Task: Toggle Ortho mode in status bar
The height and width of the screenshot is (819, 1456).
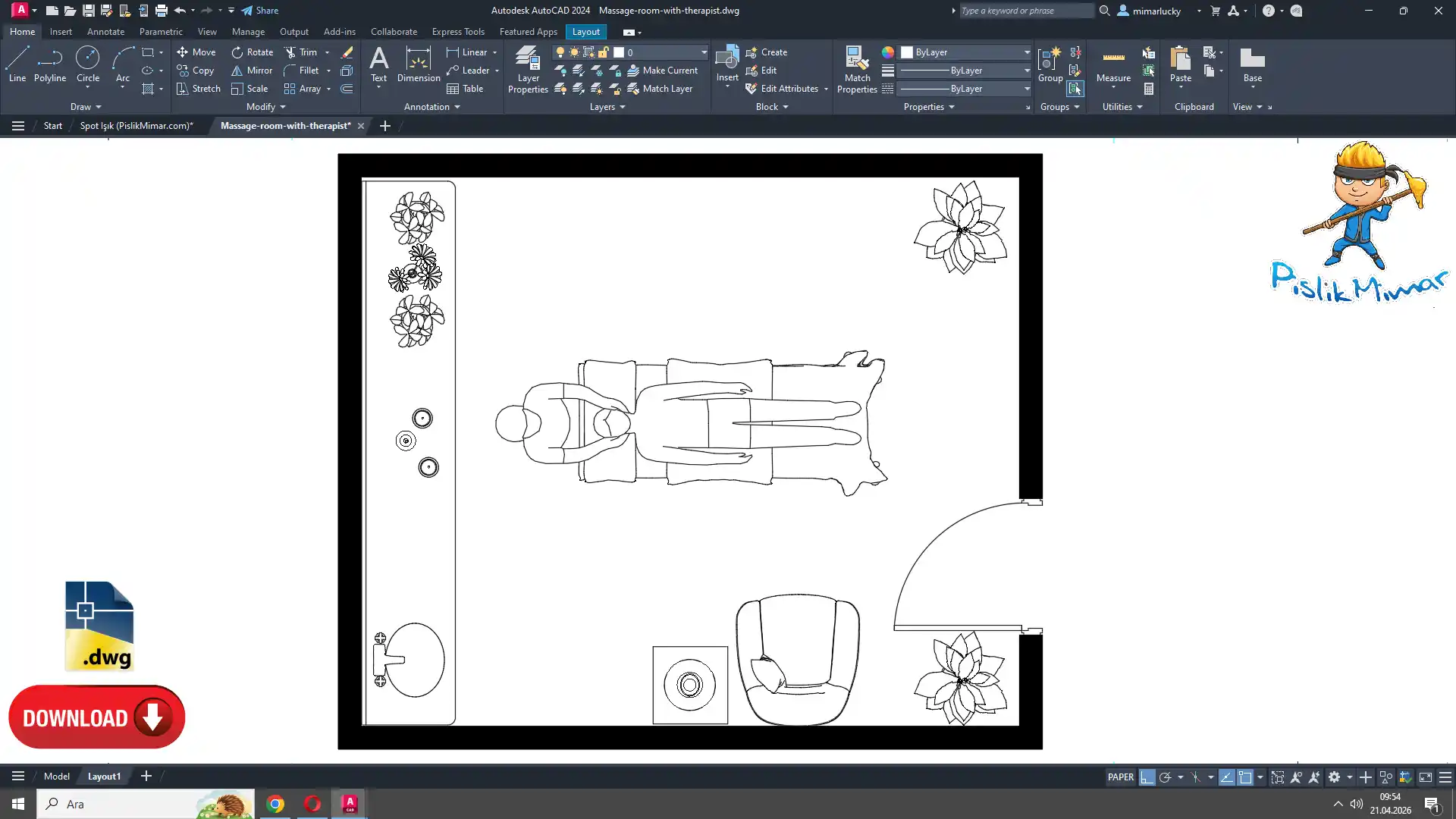Action: pyautogui.click(x=1147, y=777)
